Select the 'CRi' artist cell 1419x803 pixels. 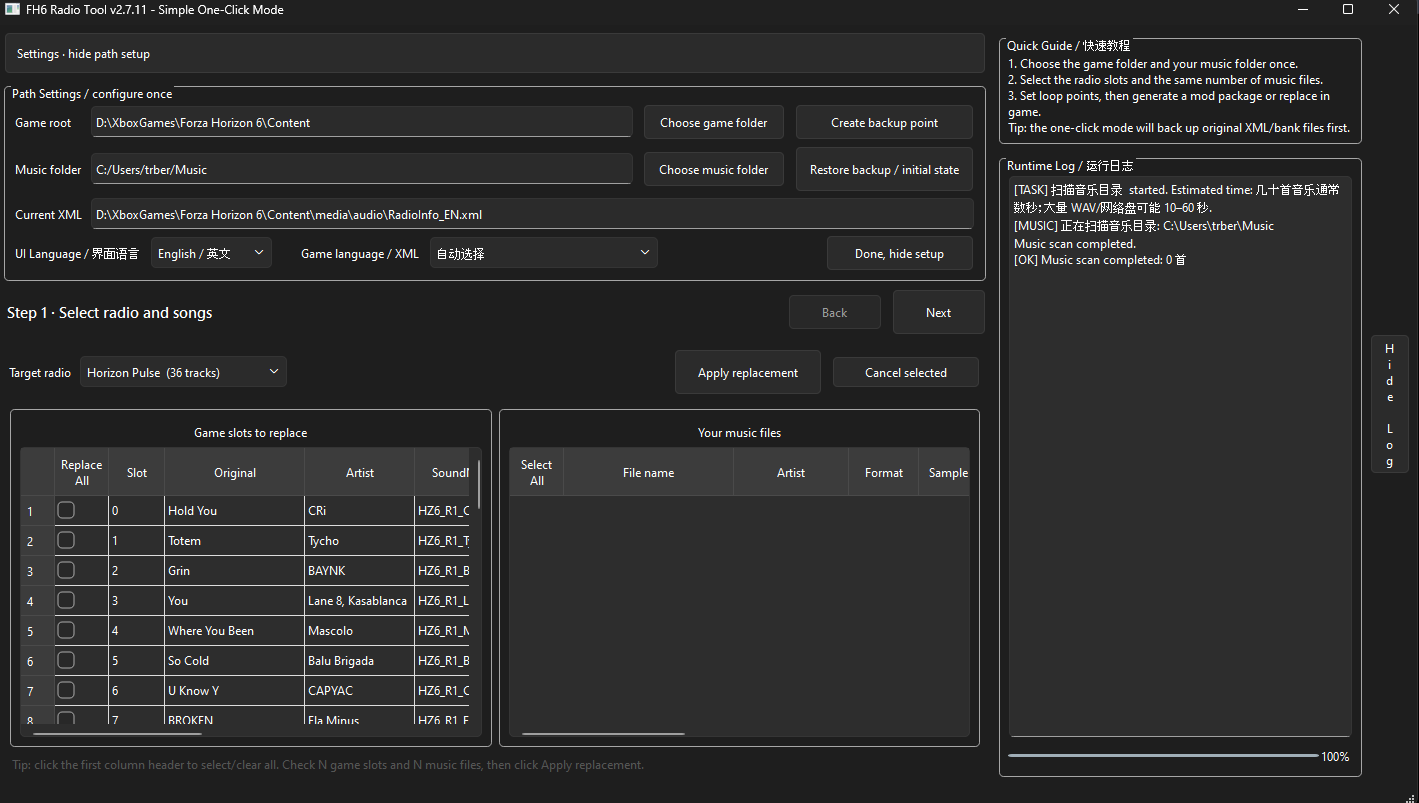coord(360,510)
